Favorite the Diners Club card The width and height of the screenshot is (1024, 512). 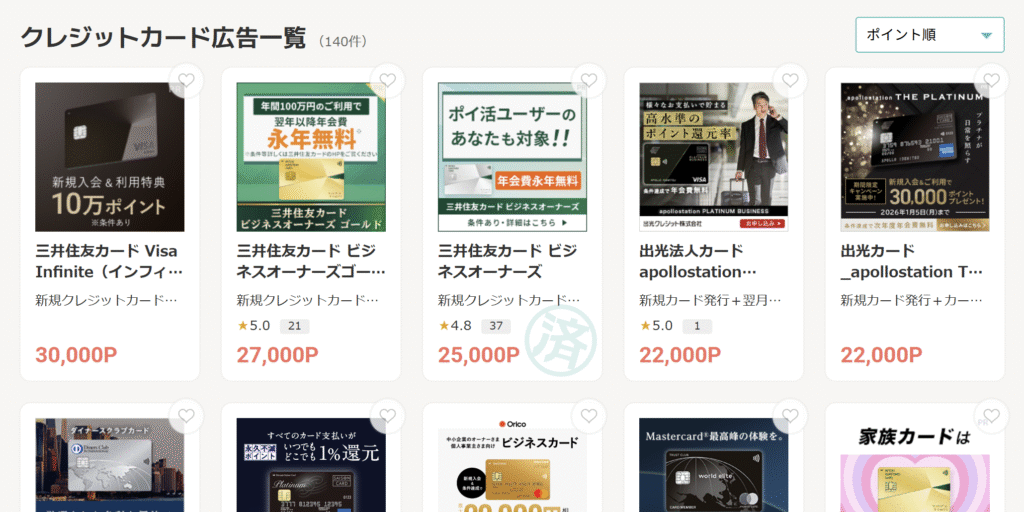click(x=186, y=416)
